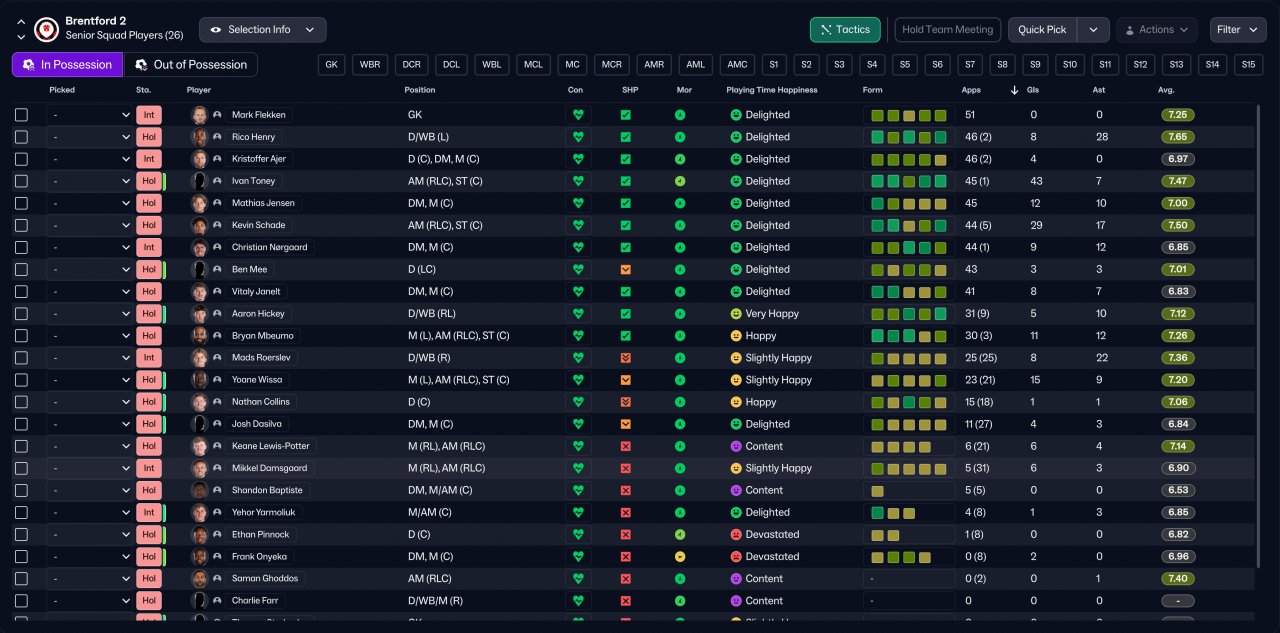
Task: Switch to Out of Possession tab
Action: click(x=190, y=65)
